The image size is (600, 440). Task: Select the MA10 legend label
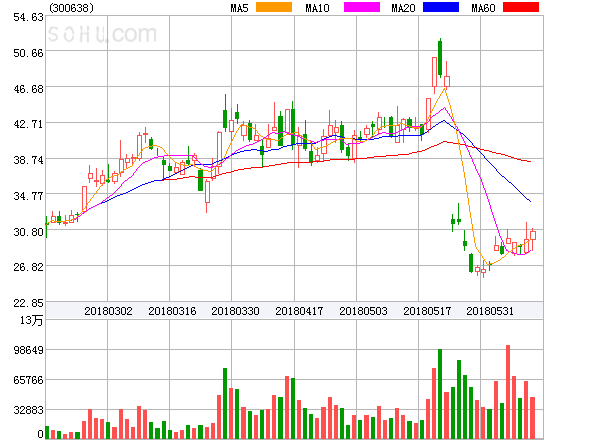(317, 8)
